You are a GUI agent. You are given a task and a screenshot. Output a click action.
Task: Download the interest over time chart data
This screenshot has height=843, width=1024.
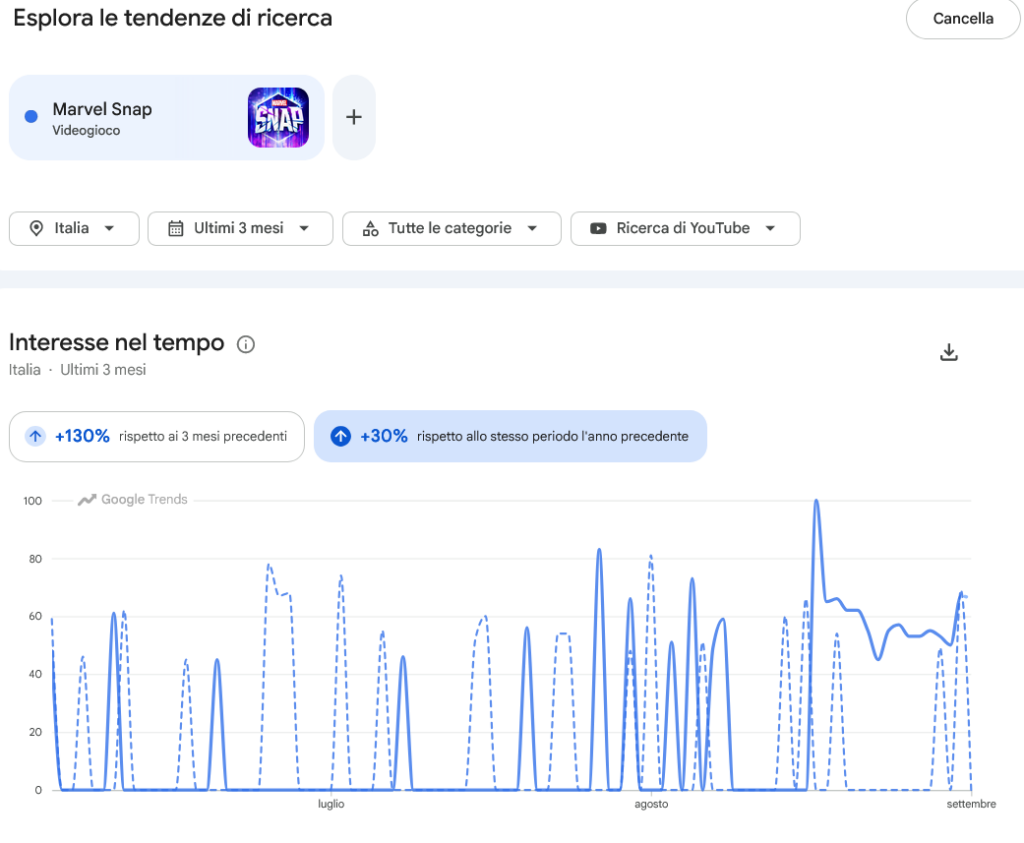coord(949,353)
